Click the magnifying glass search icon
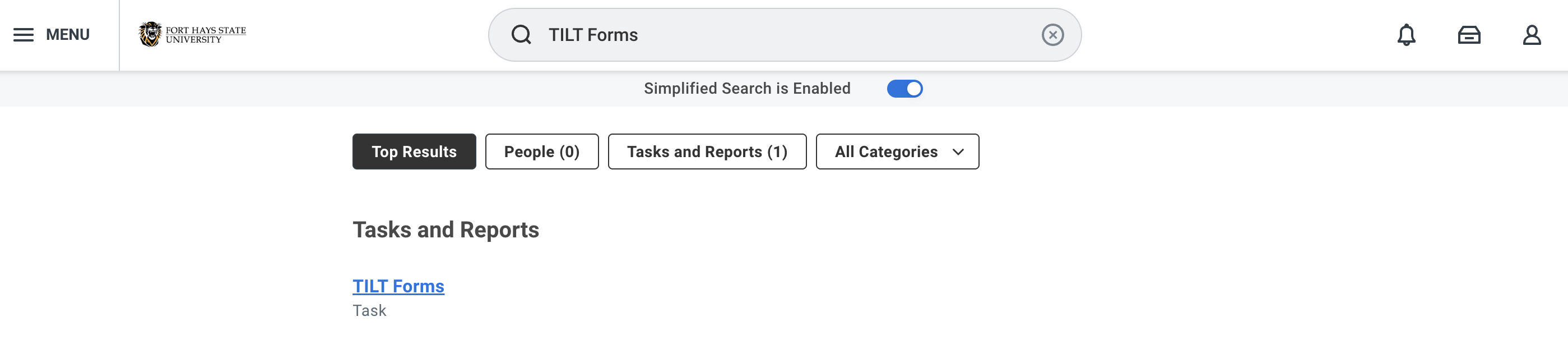The height and width of the screenshot is (358, 1568). [x=521, y=35]
